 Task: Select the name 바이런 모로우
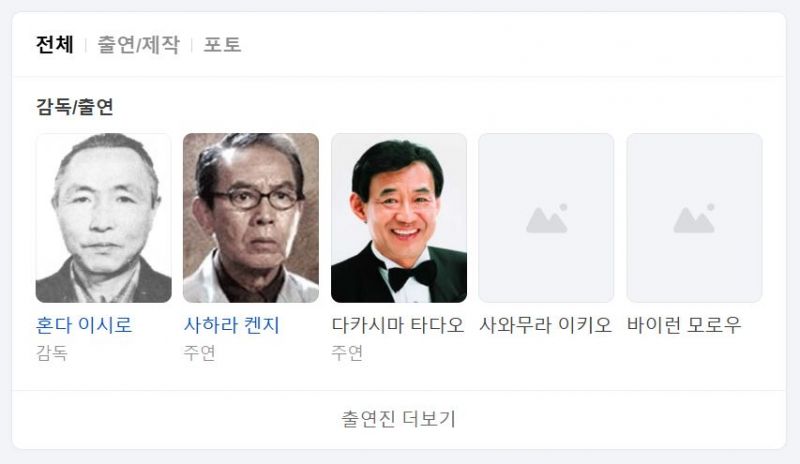click(684, 325)
